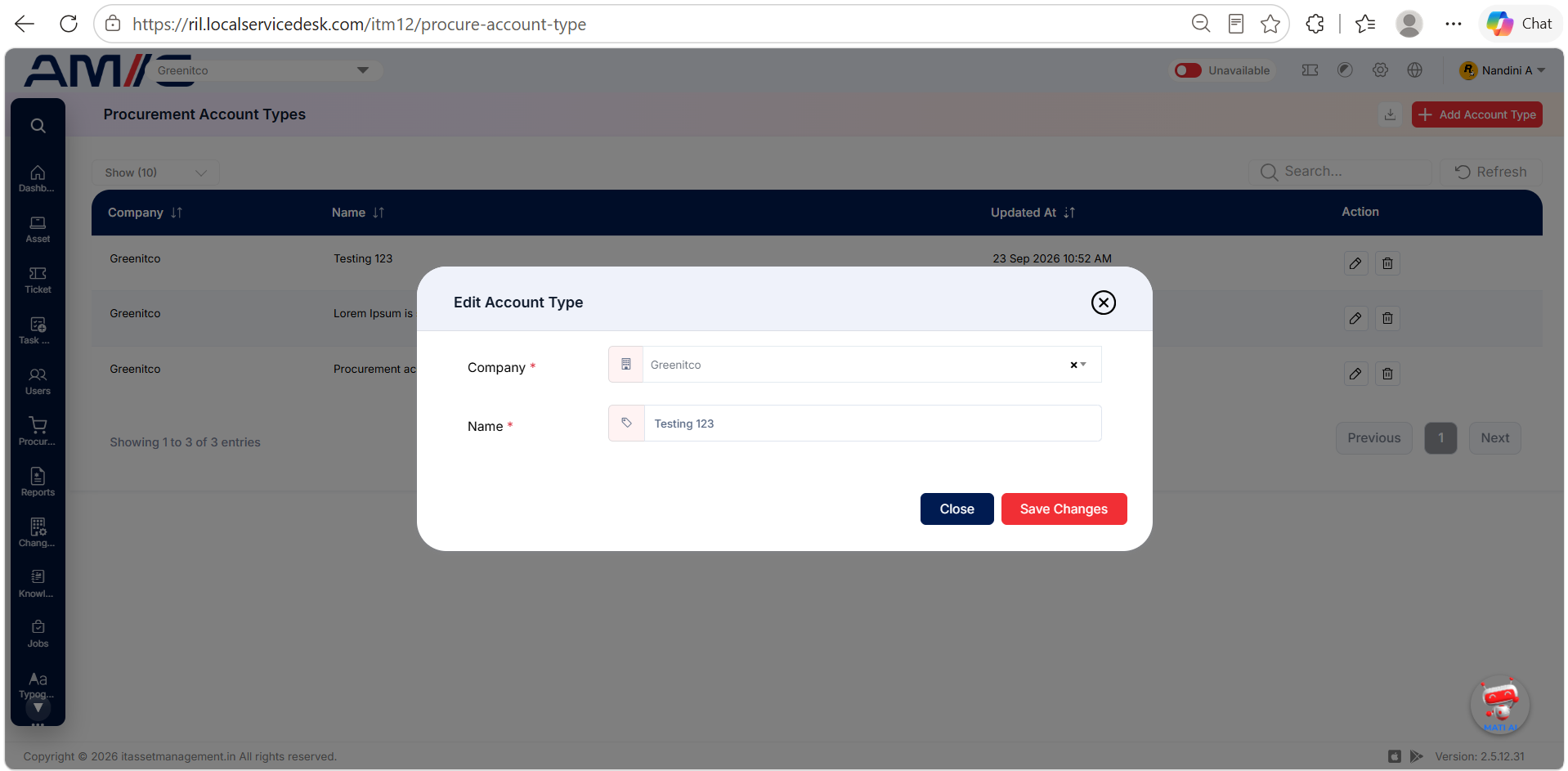Open the MATI AI chatbot assistant
This screenshot has height=771, width=1568.
click(x=1500, y=705)
